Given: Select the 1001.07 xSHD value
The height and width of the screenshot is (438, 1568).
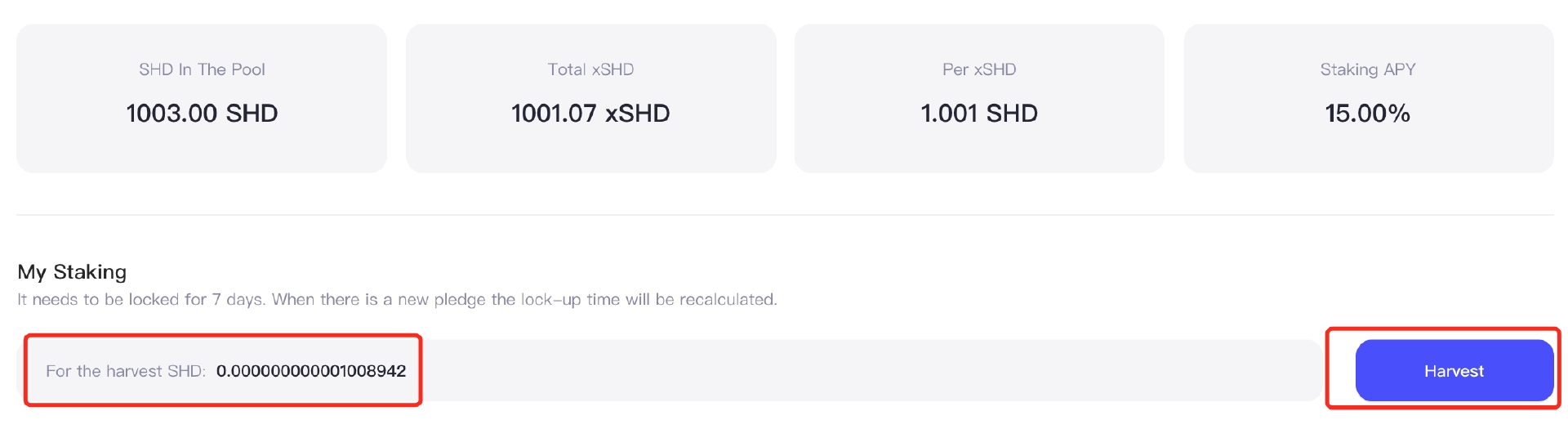Looking at the screenshot, I should point(590,113).
